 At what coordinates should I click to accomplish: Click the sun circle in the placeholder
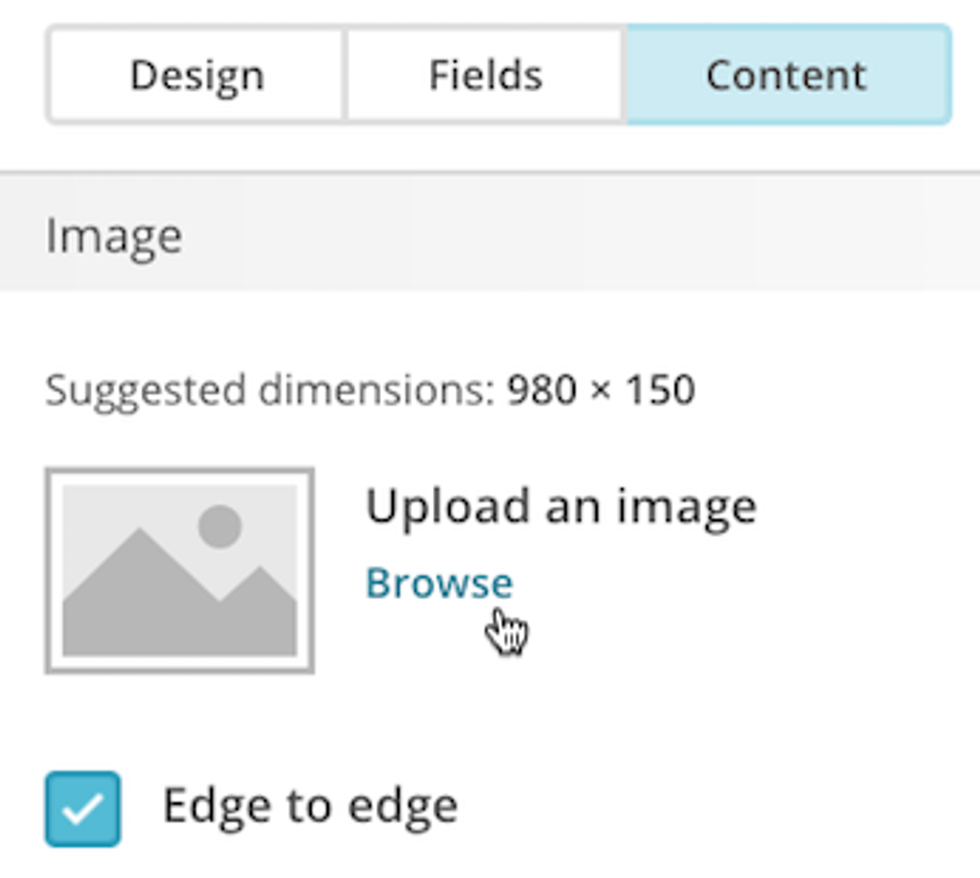(x=220, y=526)
